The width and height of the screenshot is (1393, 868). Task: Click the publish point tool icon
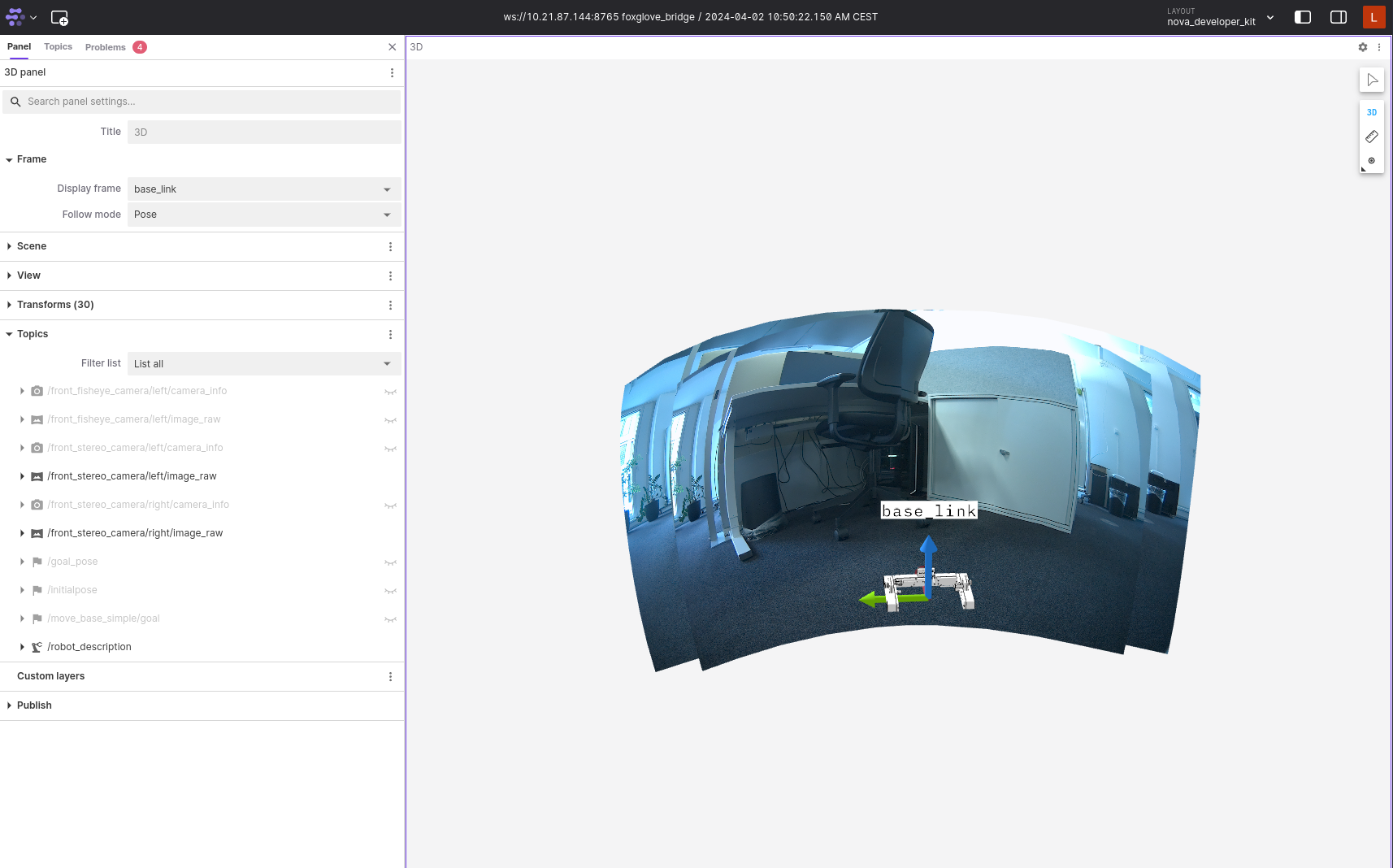[1371, 161]
